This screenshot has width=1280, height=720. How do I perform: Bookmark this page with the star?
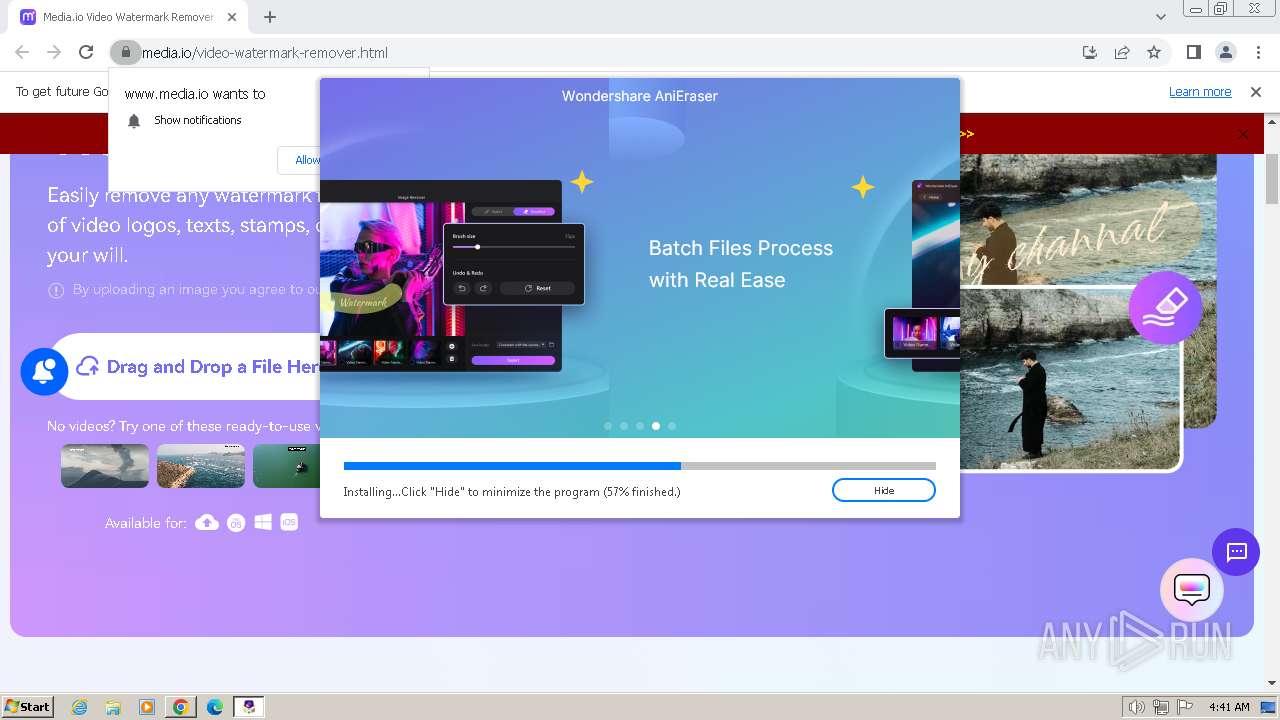point(1154,52)
